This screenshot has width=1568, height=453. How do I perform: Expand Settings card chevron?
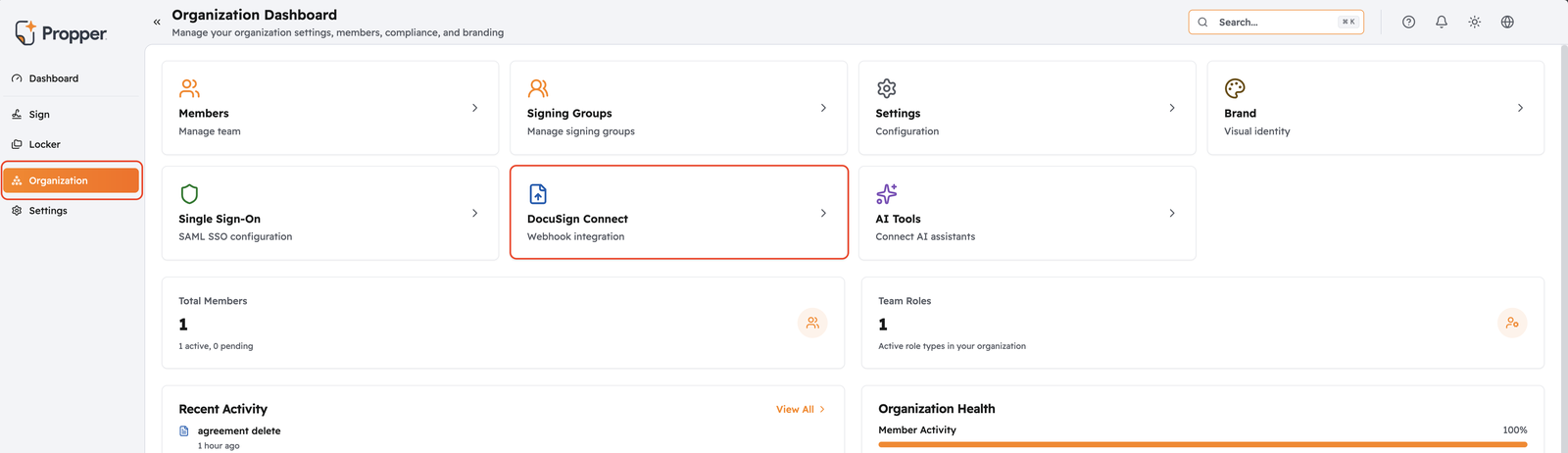coord(1172,108)
